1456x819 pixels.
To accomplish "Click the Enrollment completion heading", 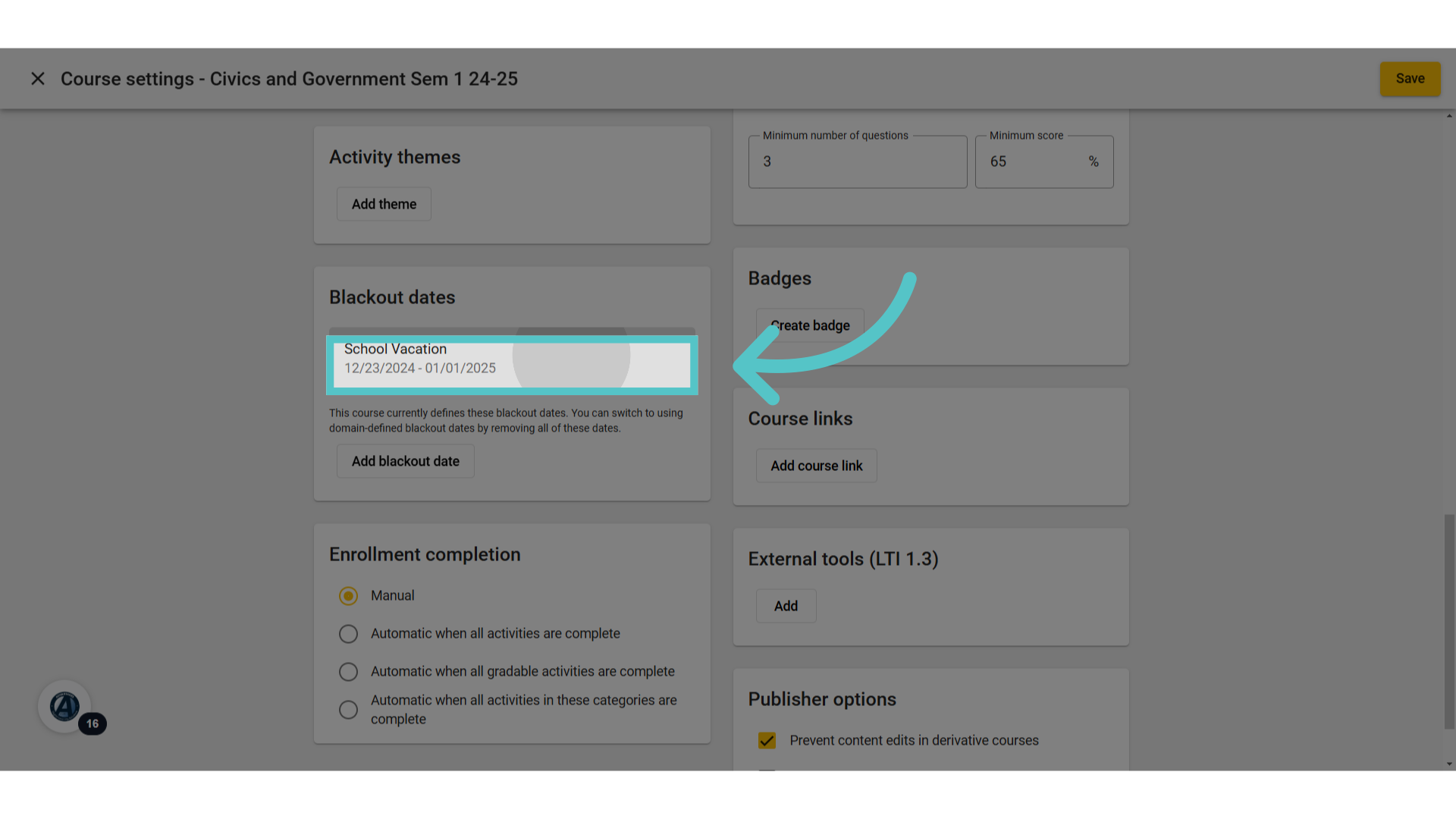I will tap(425, 554).
